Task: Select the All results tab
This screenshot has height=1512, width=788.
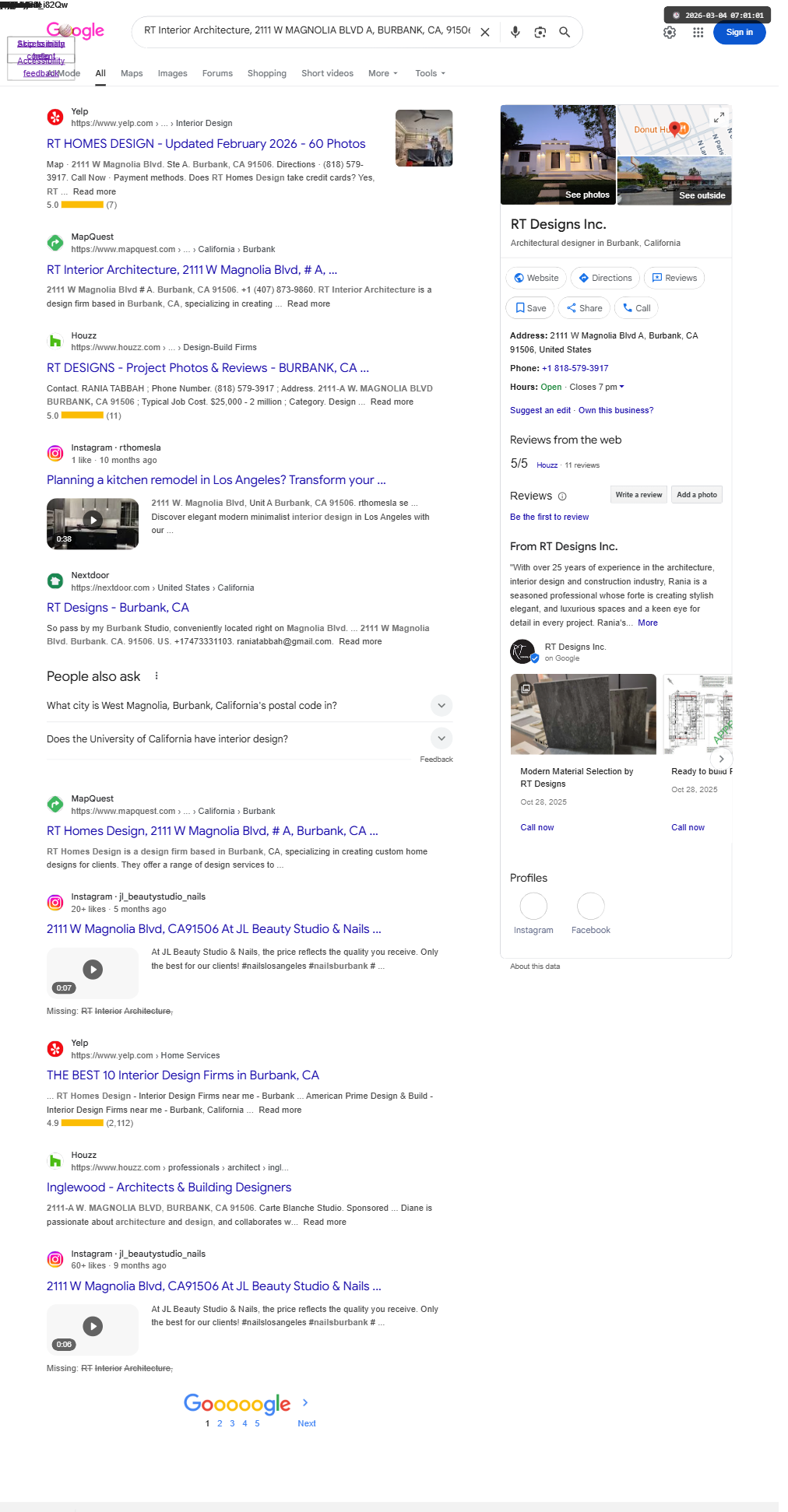Action: pyautogui.click(x=100, y=73)
